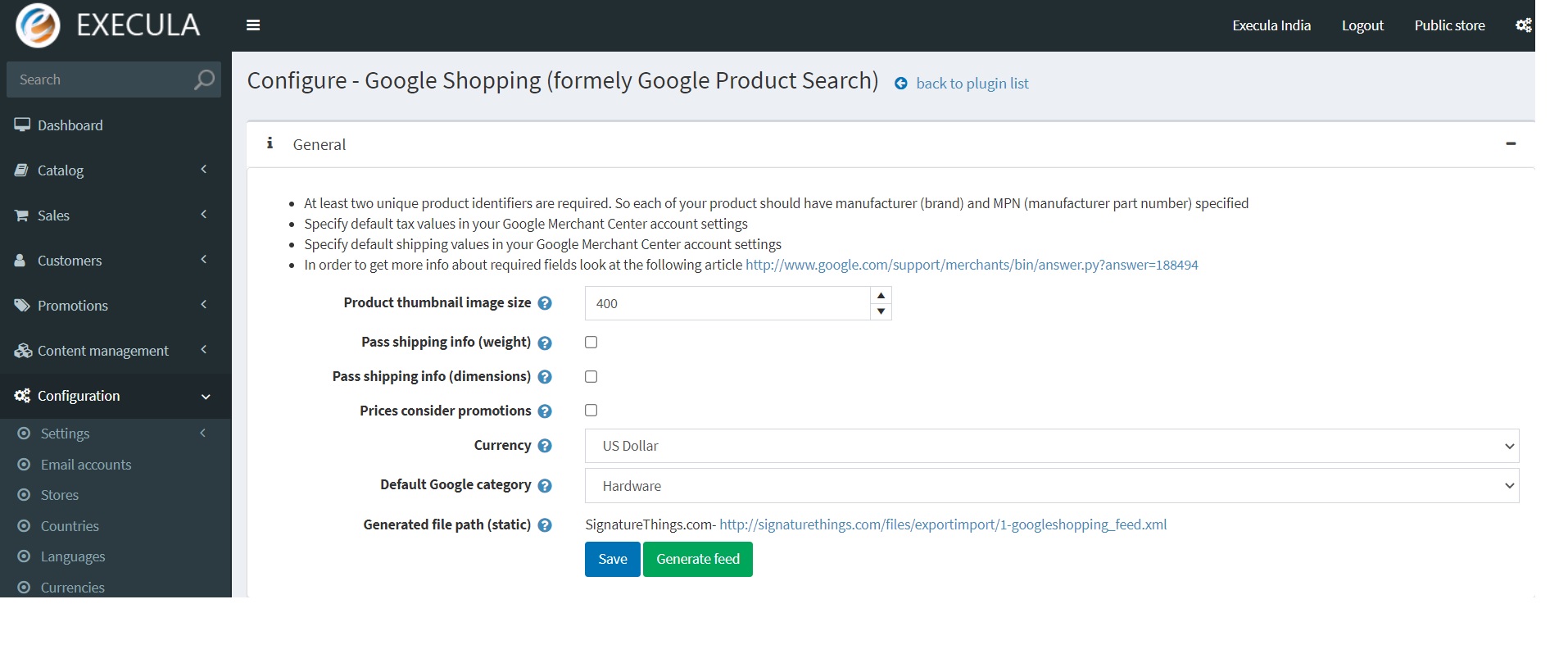Click back arrow icon near plugin list
1568x672 pixels.
901,84
